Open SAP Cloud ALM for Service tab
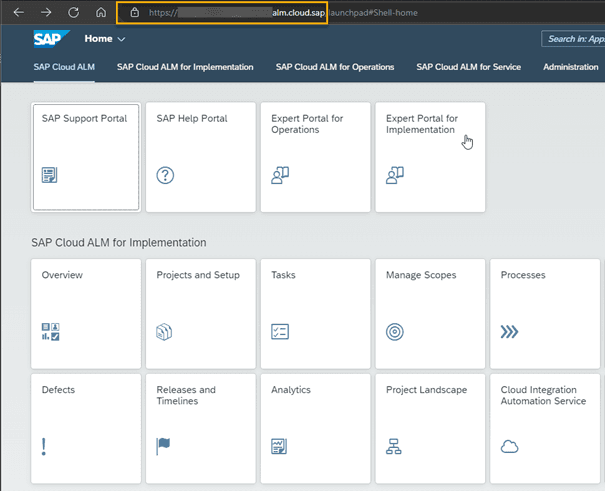 pos(468,67)
